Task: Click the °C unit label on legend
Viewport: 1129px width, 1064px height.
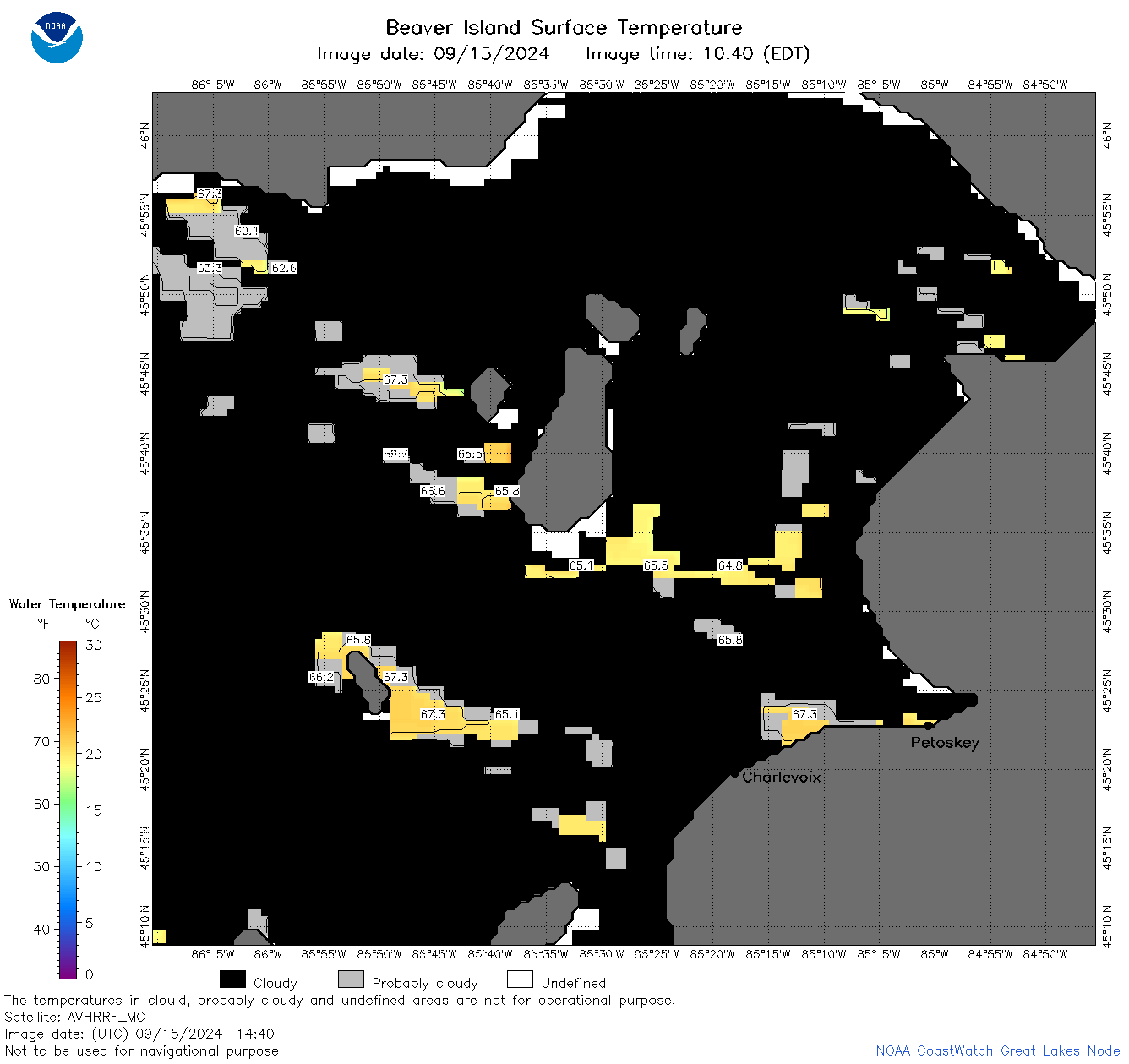Action: click(x=92, y=624)
